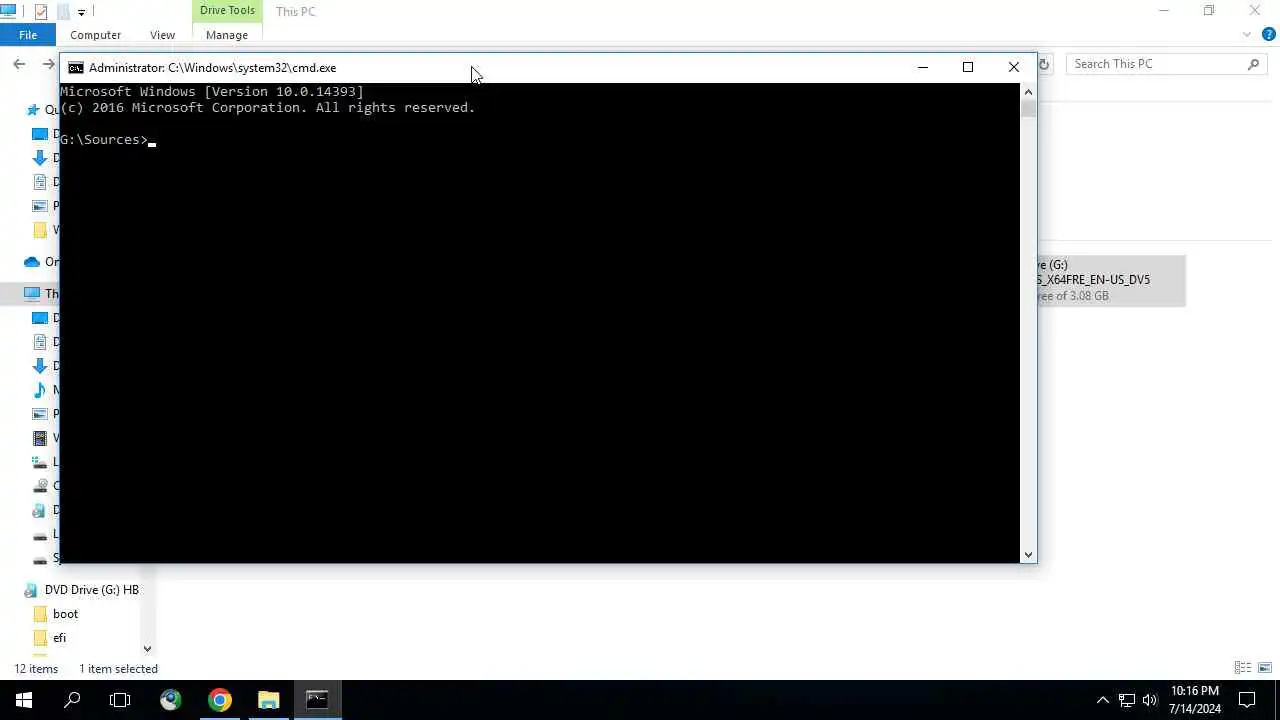Click the taskbar clock showing 10:16 PM
Viewport: 1280px width, 720px height.
[x=1194, y=700]
